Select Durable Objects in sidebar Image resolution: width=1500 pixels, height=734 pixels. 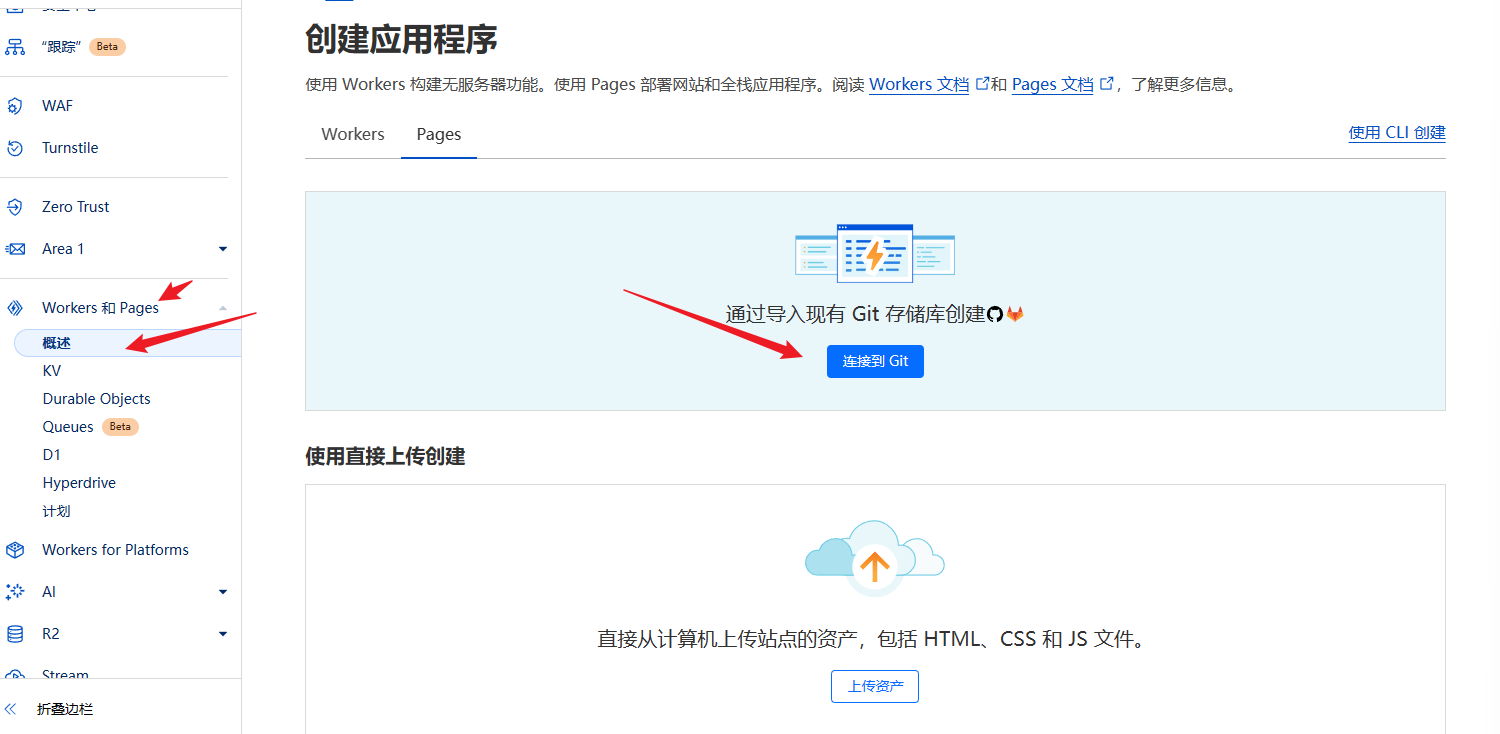pos(96,399)
